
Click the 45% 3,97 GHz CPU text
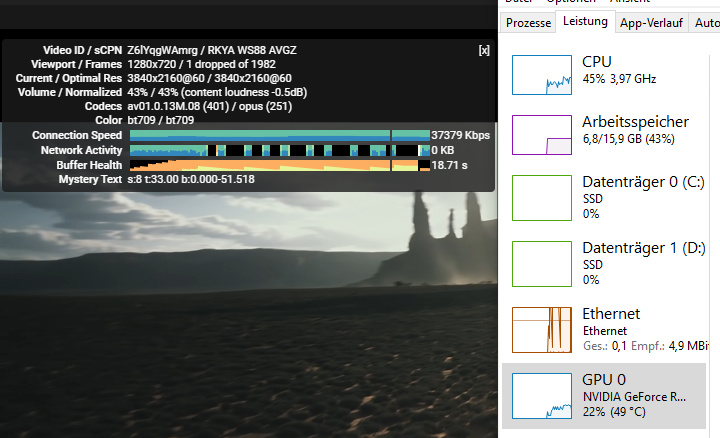pyautogui.click(x=619, y=79)
